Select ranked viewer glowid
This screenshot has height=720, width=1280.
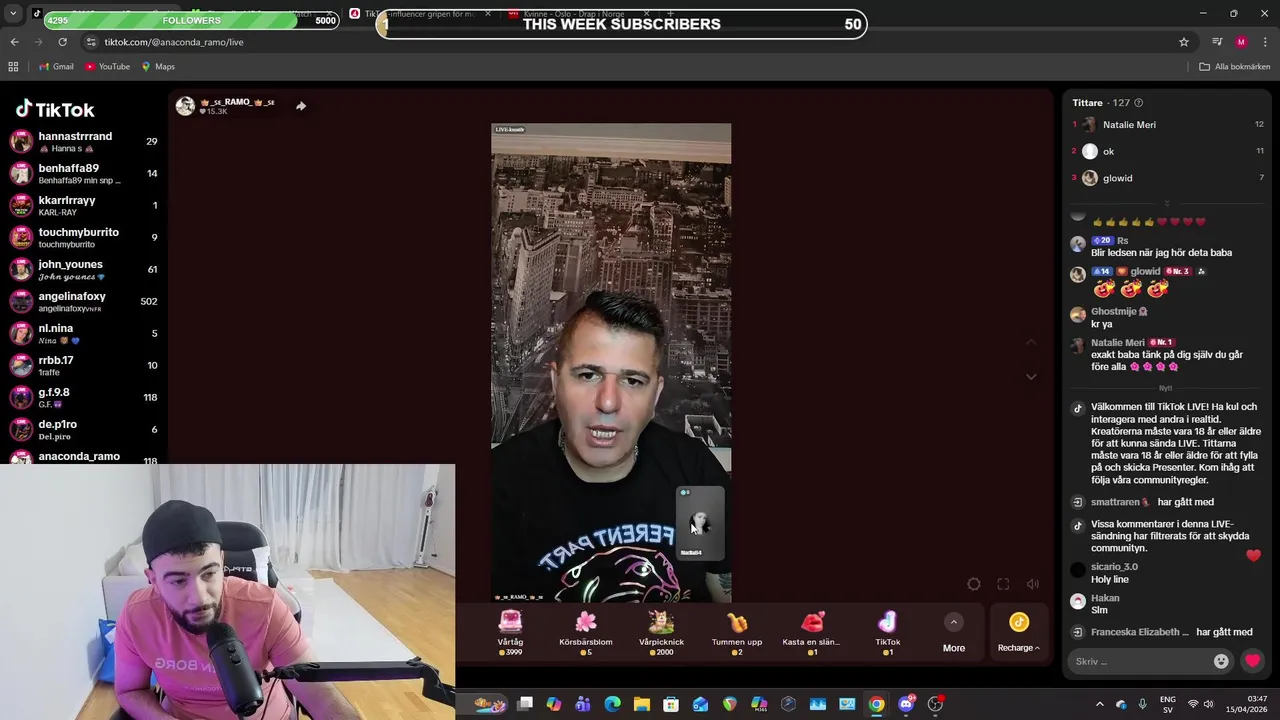pyautogui.click(x=1168, y=178)
